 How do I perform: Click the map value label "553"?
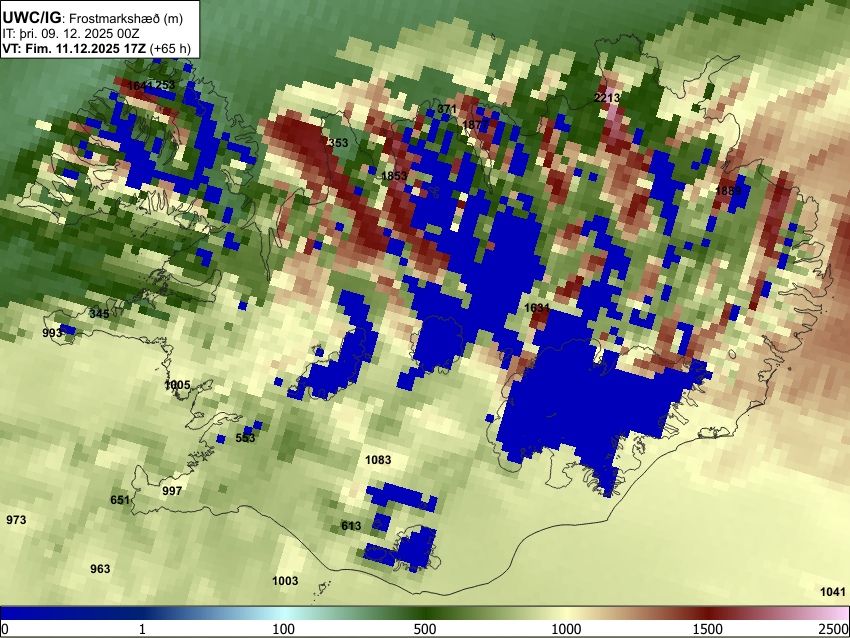tap(245, 438)
